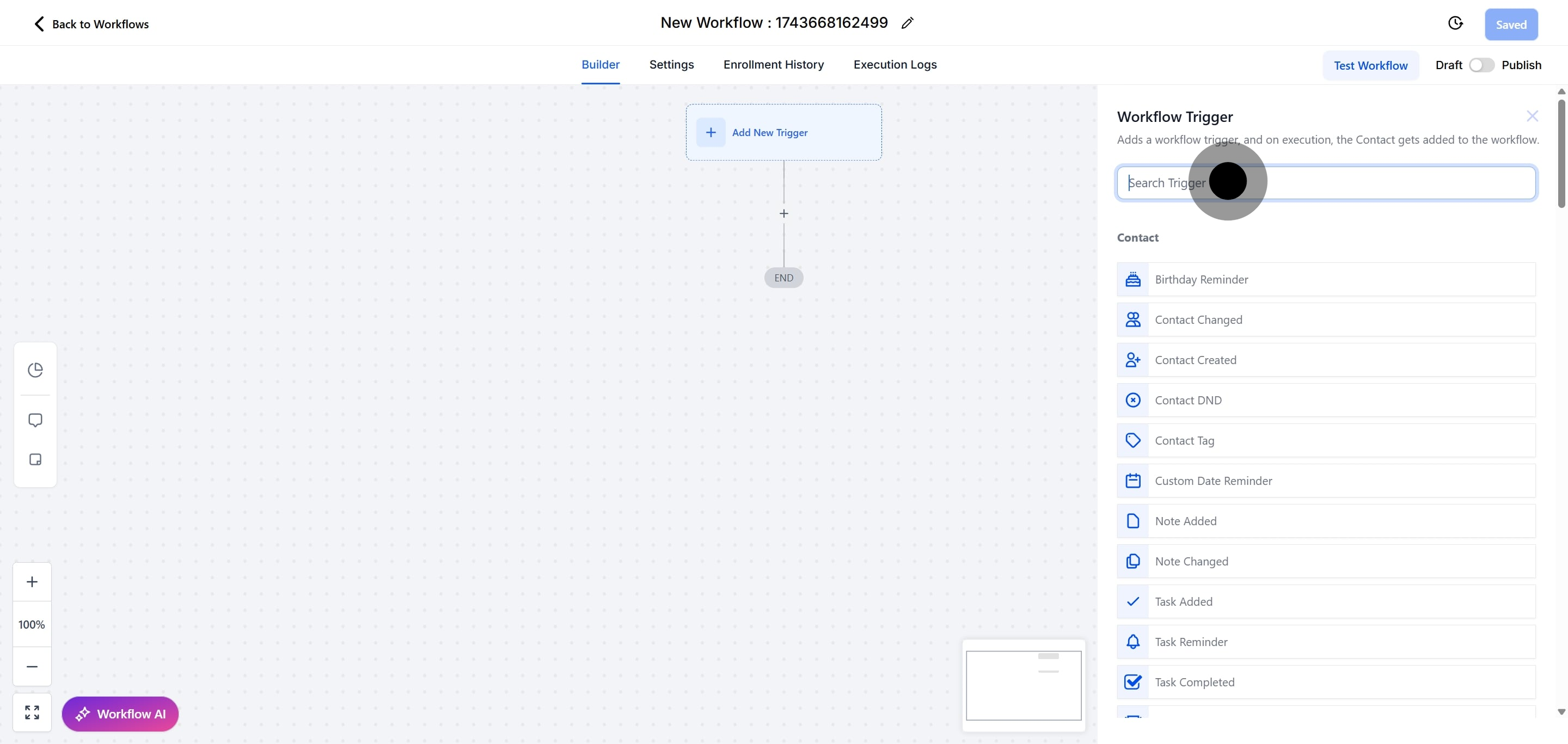The image size is (1568, 744).
Task: Add a sticky note icon
Action: tap(35, 459)
